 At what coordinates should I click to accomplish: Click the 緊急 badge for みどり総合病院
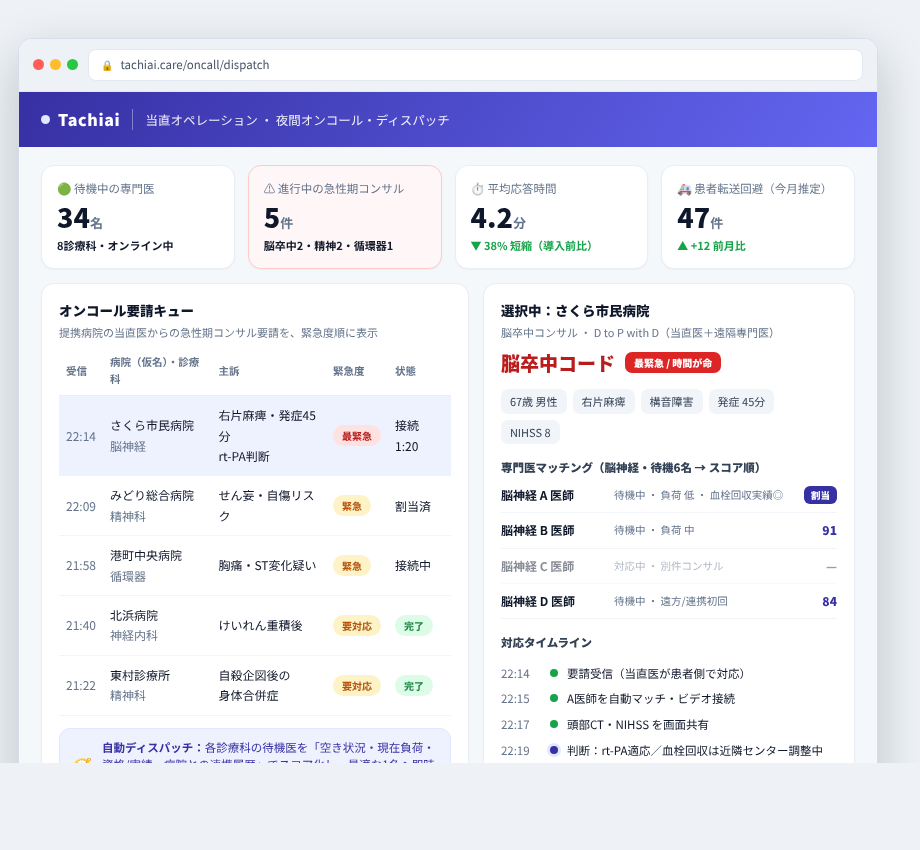pos(351,506)
